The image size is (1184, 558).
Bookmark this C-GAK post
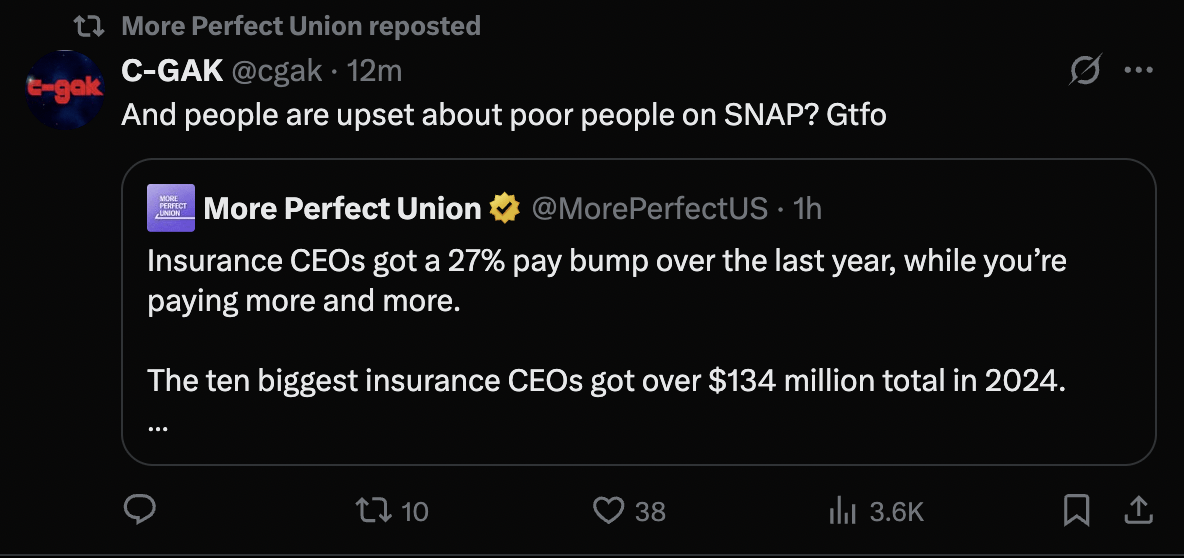(x=1076, y=511)
